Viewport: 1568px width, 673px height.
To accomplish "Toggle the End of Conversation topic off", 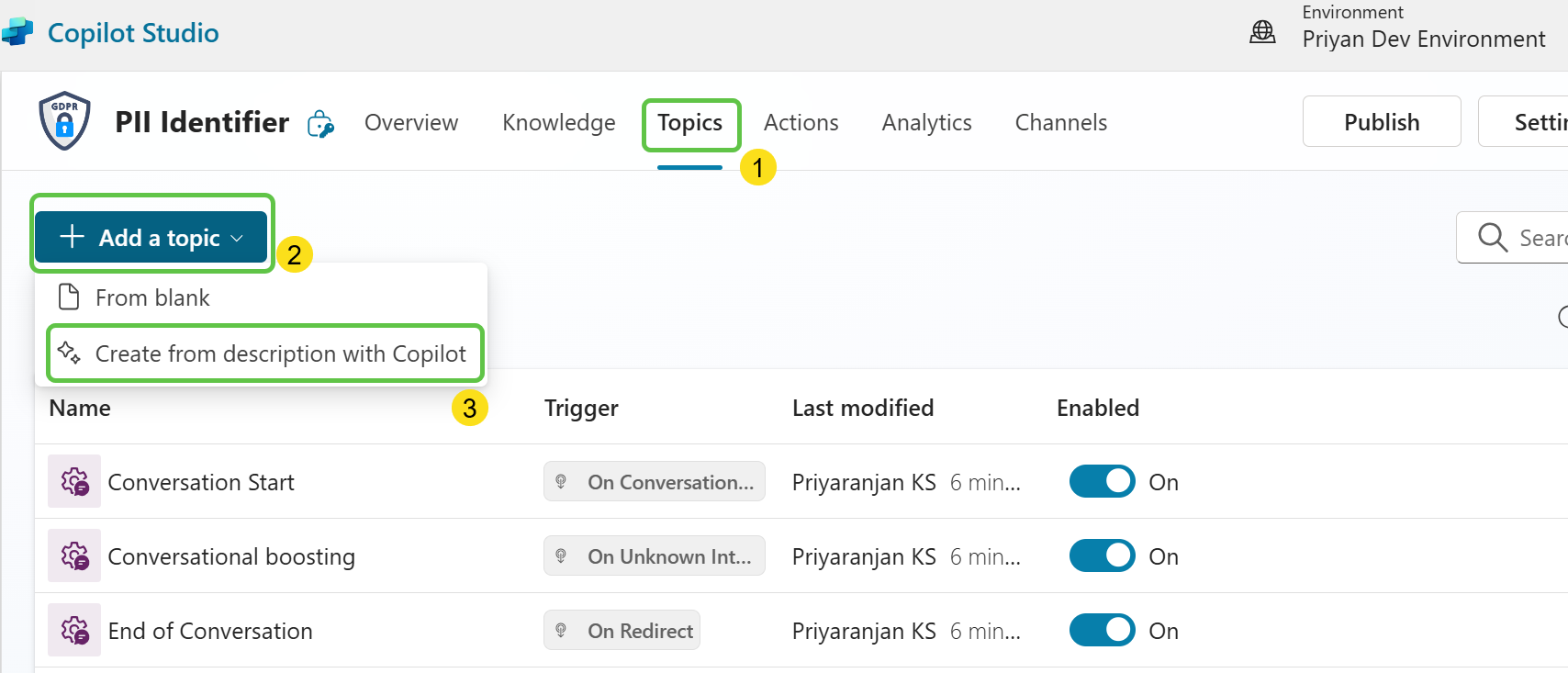I will tap(1102, 630).
